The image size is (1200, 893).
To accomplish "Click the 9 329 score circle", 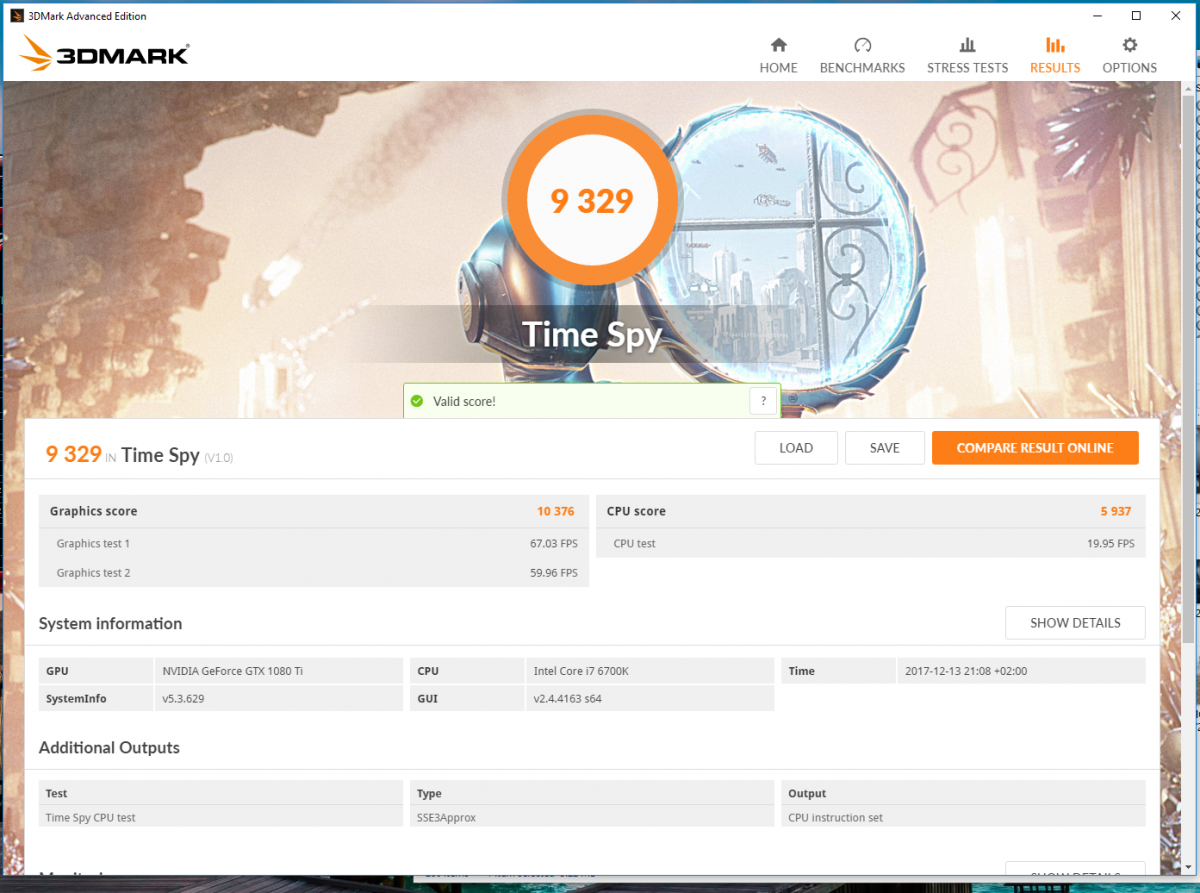I will [x=592, y=201].
